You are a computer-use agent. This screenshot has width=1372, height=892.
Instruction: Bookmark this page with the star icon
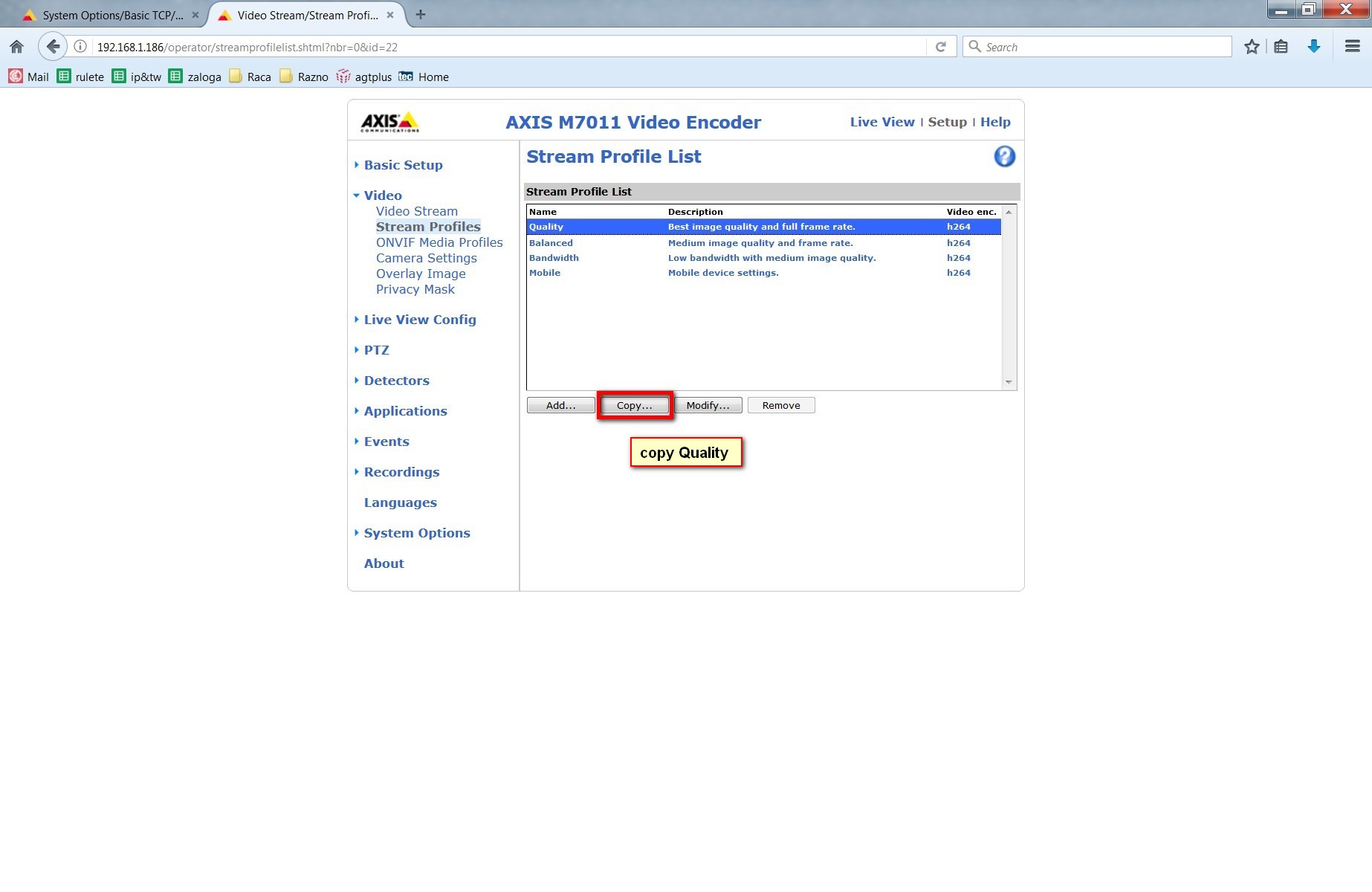pos(1252,47)
